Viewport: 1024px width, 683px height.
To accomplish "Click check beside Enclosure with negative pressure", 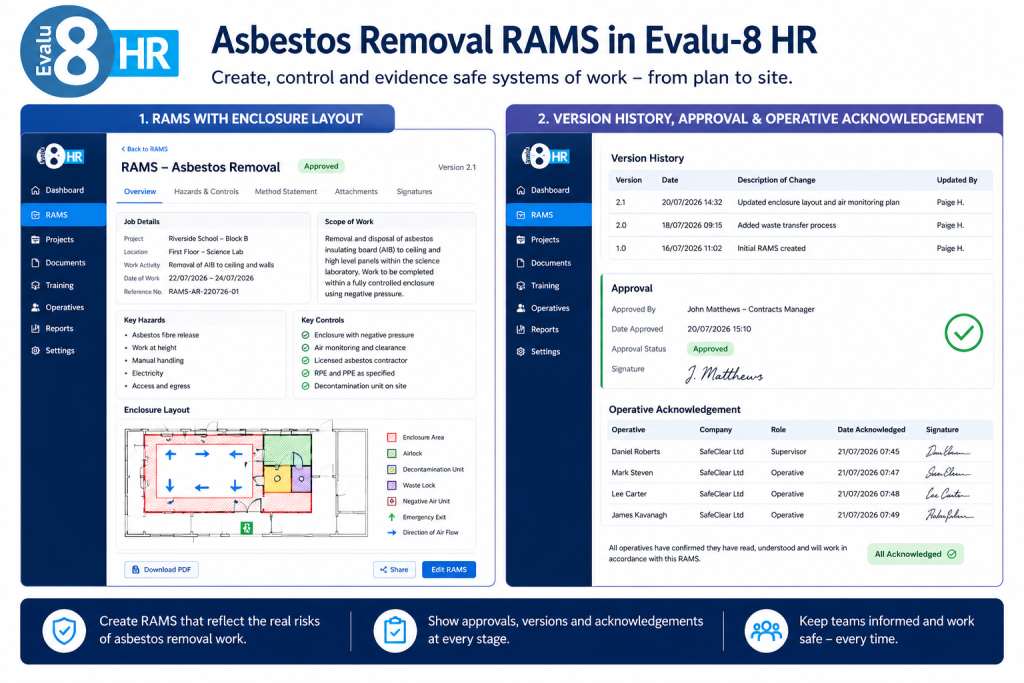I will coord(305,335).
